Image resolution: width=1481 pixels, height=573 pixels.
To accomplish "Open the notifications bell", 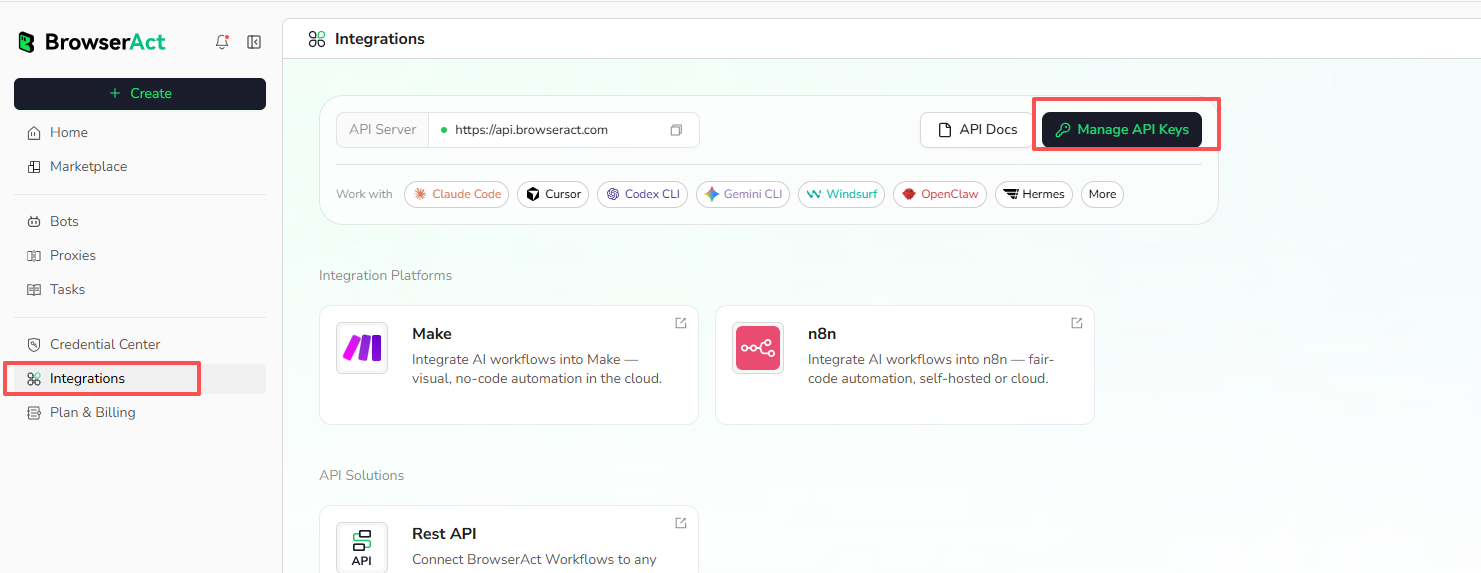I will (x=222, y=42).
